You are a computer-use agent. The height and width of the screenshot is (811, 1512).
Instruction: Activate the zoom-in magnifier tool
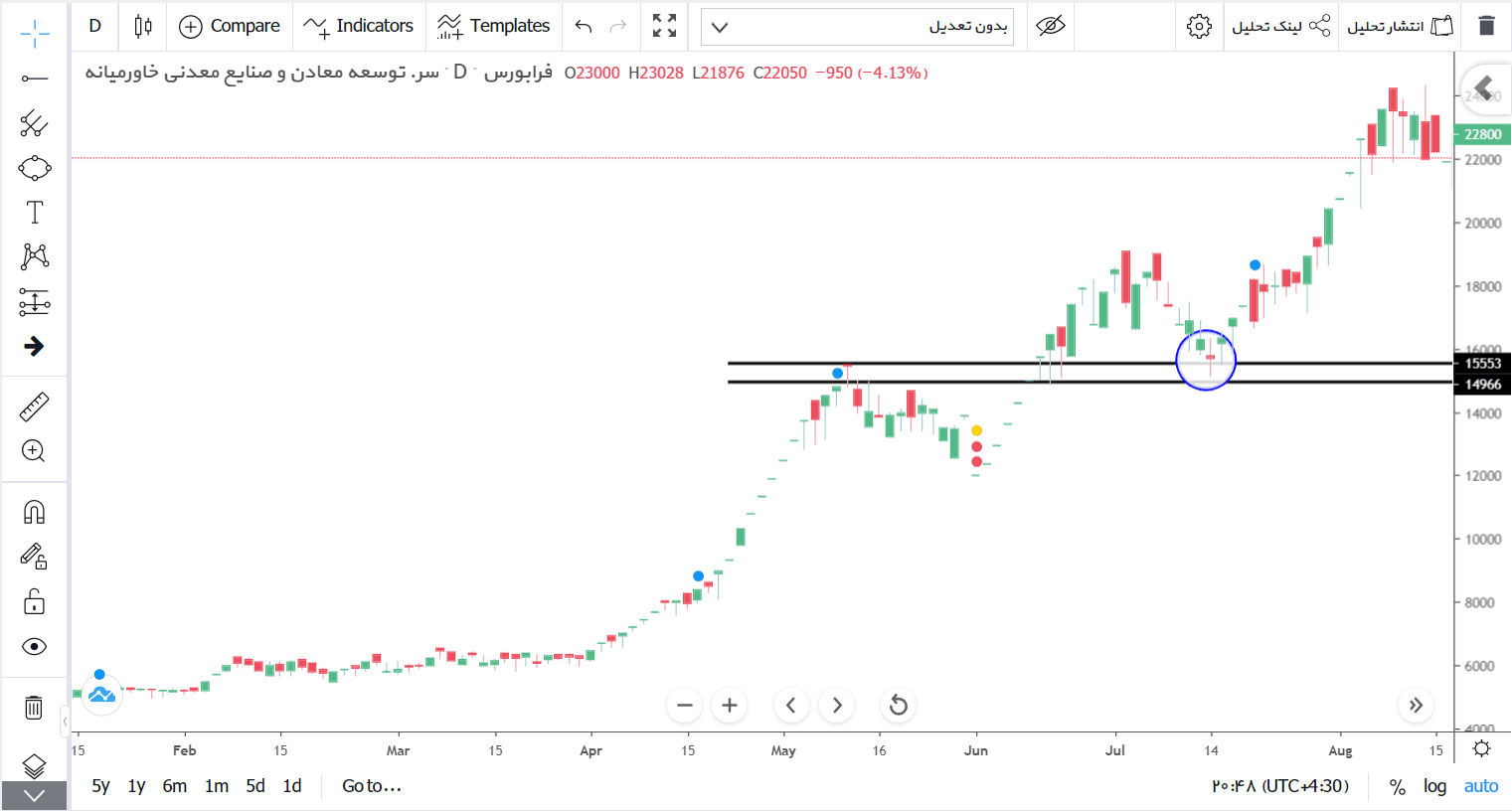pyautogui.click(x=34, y=451)
